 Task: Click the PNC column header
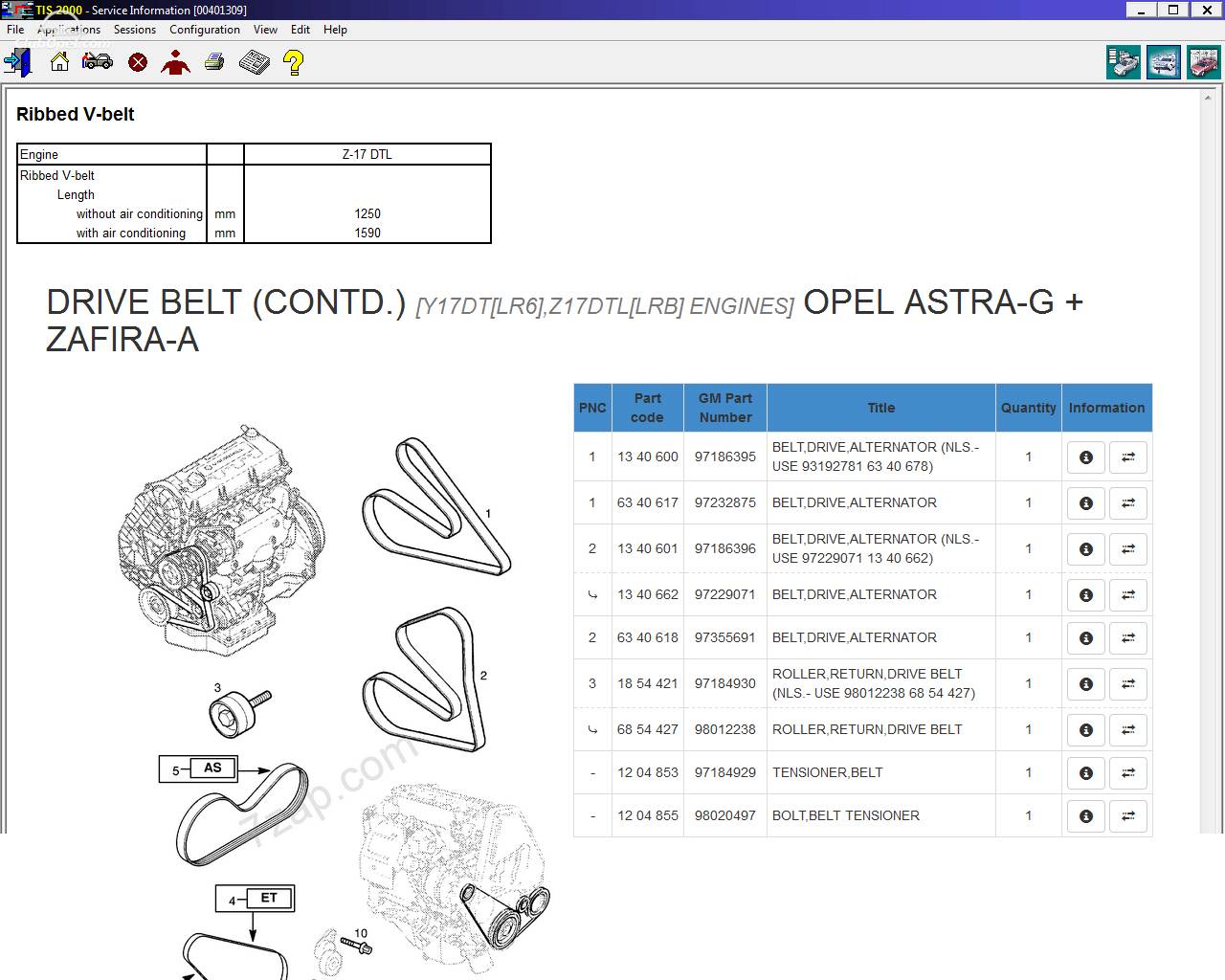tap(592, 408)
